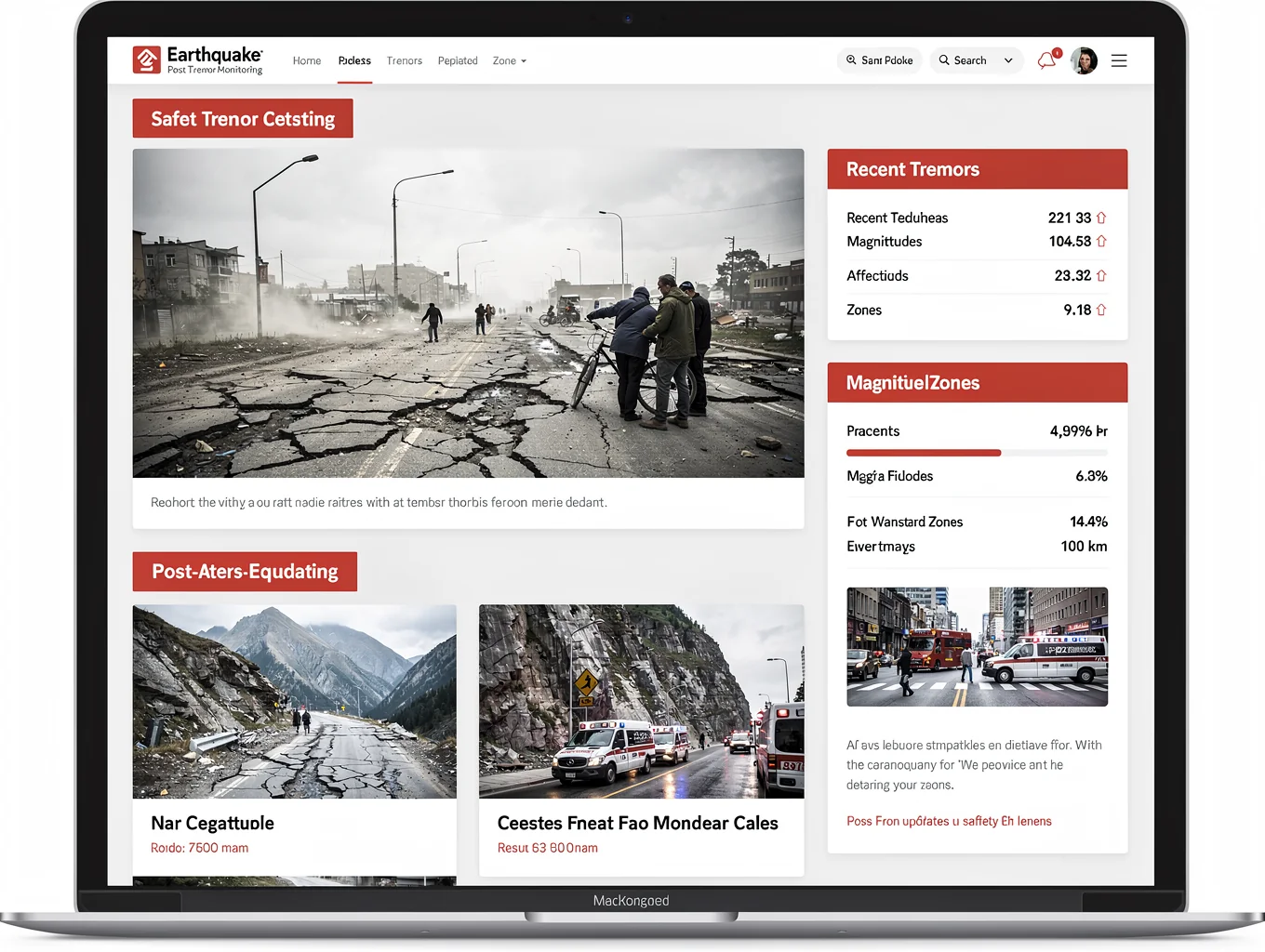Open the user profile avatar
The height and width of the screenshot is (952, 1265).
tap(1084, 60)
